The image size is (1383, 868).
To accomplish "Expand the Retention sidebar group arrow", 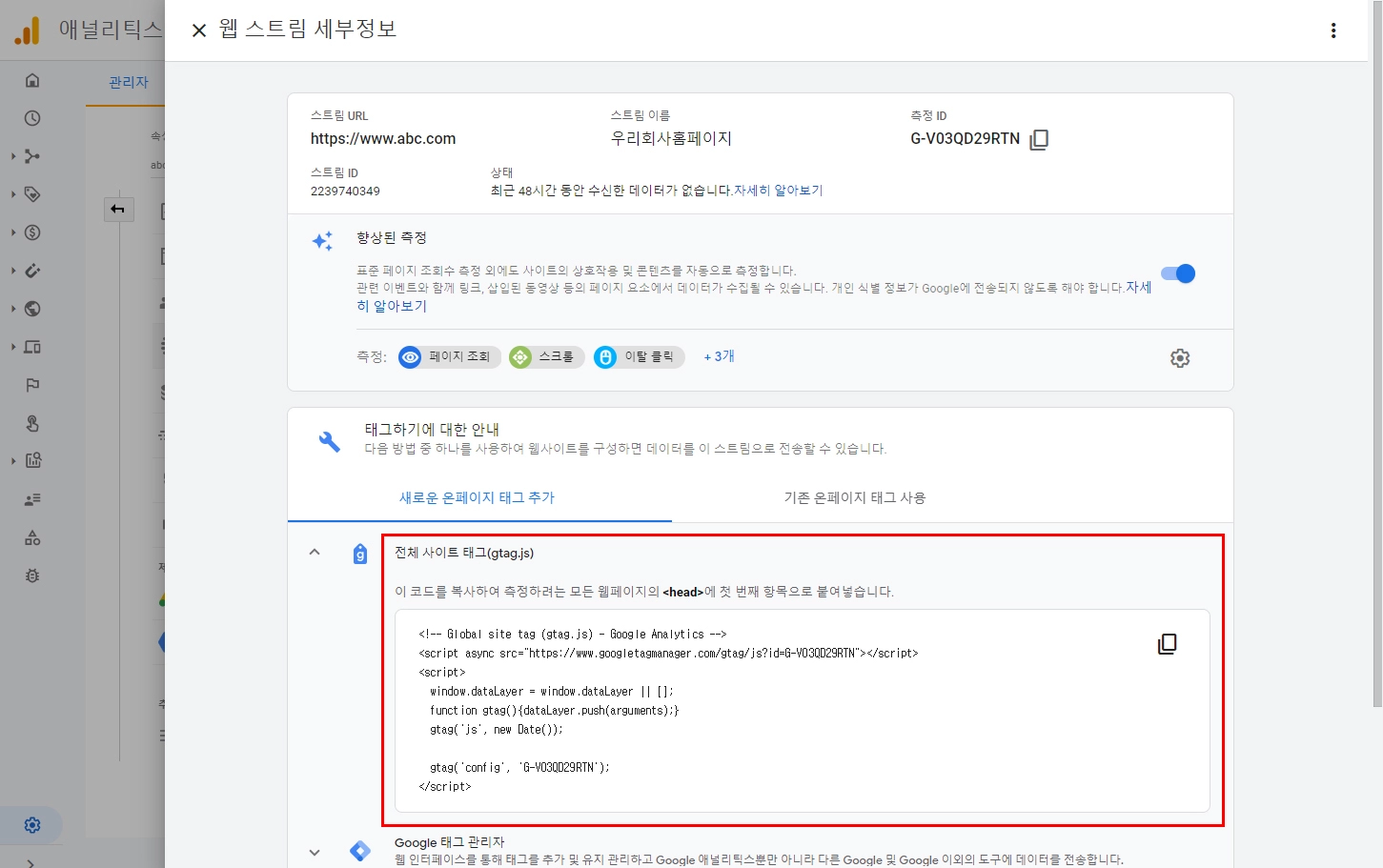I will 13,271.
